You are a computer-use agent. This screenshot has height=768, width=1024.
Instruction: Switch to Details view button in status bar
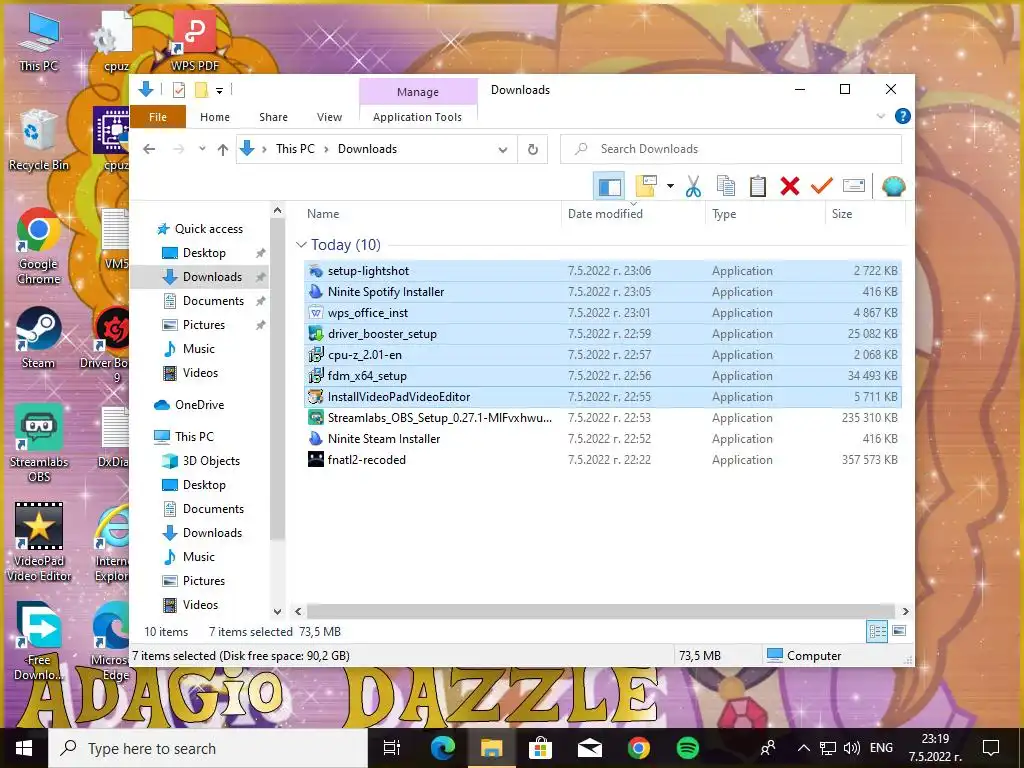(x=877, y=631)
